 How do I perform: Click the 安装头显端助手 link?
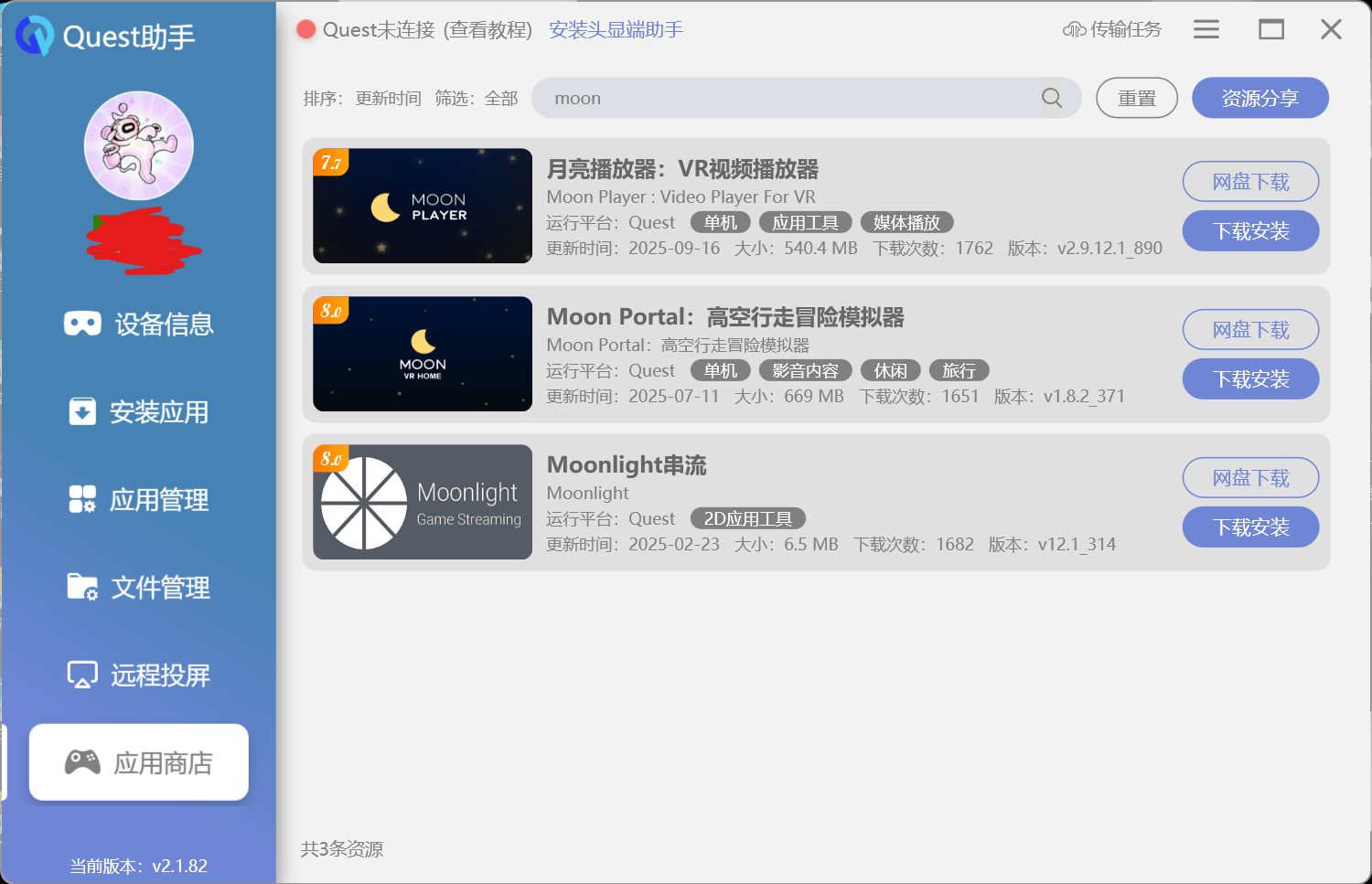[x=615, y=30]
